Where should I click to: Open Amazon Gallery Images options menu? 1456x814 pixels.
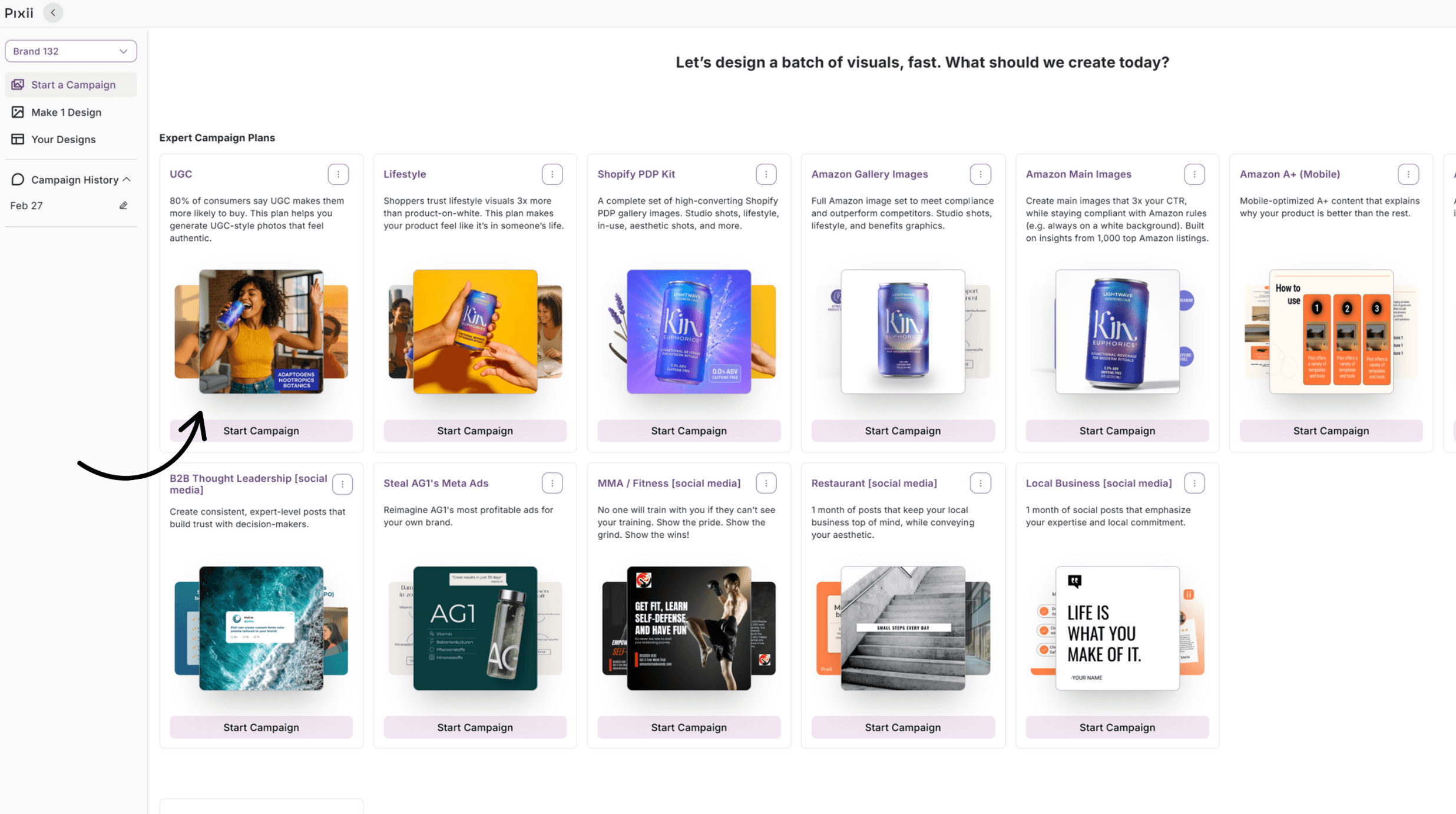point(980,174)
